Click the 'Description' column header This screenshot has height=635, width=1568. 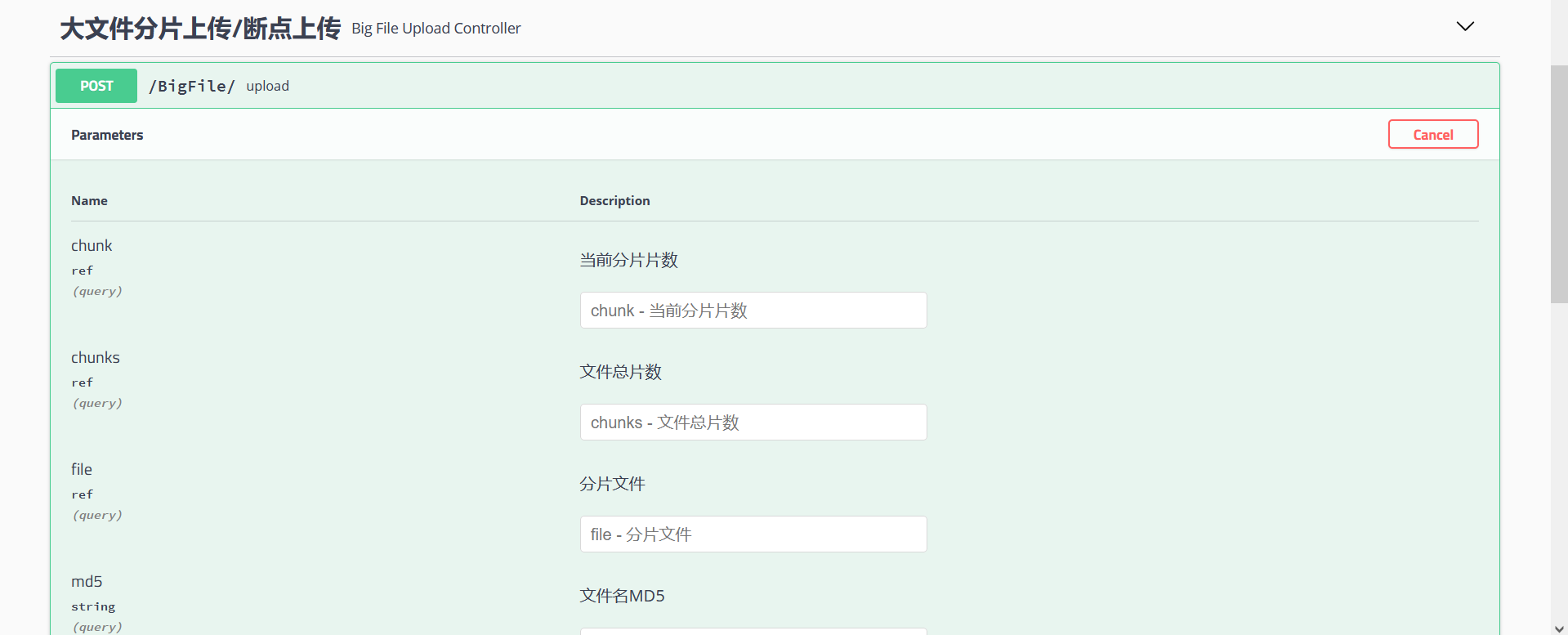(x=615, y=201)
